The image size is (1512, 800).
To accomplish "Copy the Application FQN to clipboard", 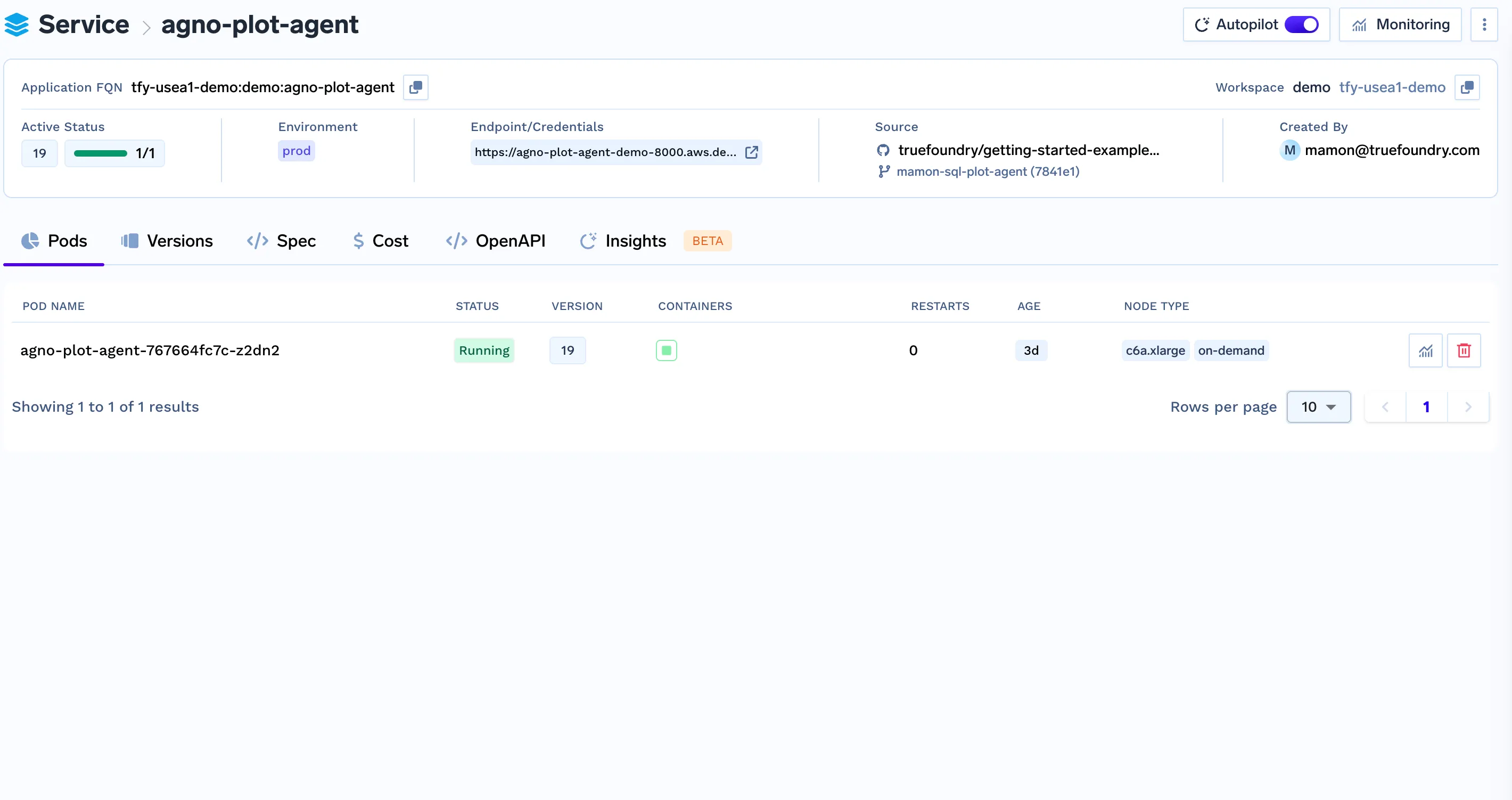I will click(x=416, y=87).
